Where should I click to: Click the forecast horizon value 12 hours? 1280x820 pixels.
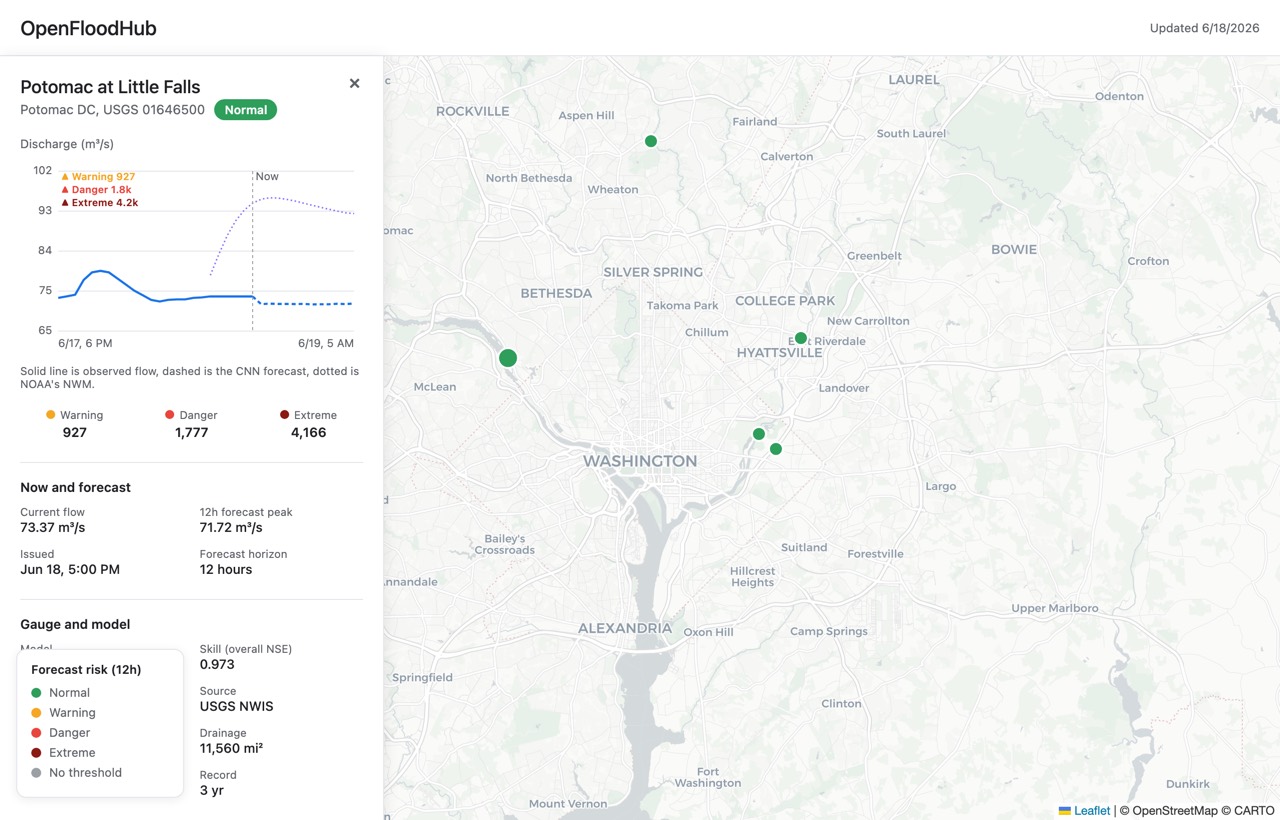pos(226,570)
